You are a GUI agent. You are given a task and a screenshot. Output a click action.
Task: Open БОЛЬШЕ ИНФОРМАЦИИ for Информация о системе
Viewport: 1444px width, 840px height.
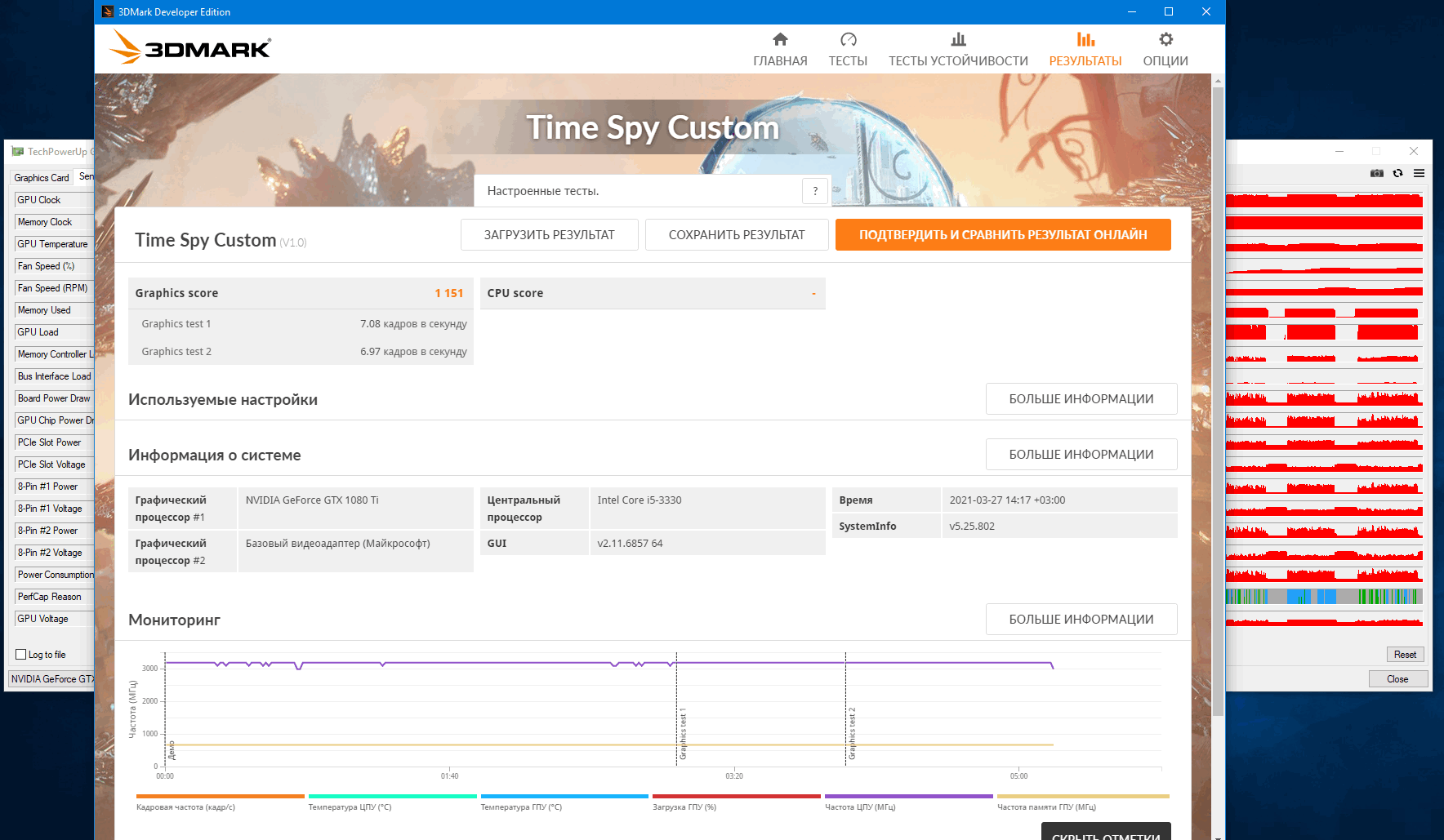point(1081,455)
